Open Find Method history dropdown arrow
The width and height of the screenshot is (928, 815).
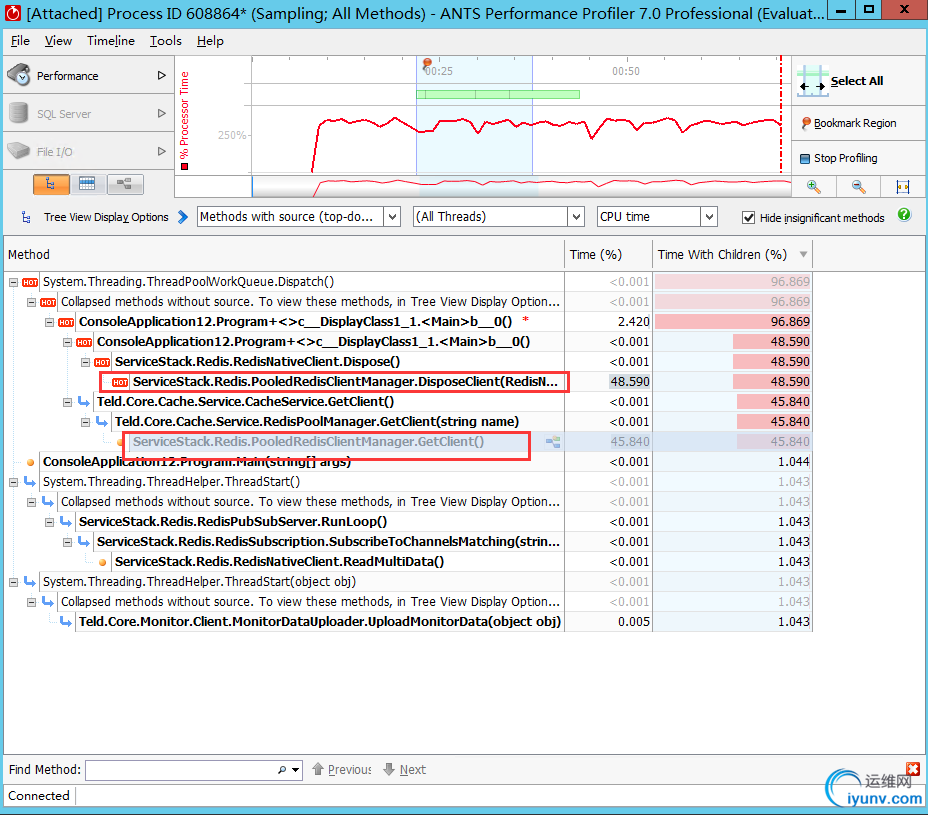click(295, 770)
